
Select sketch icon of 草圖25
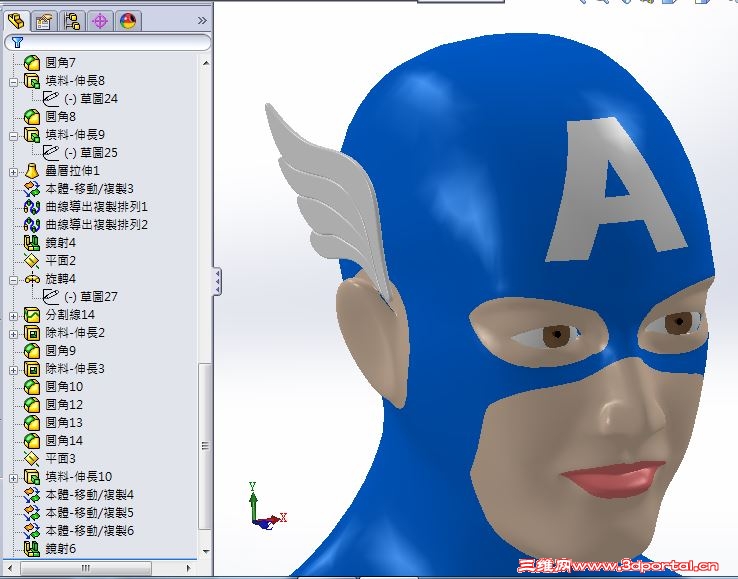50,153
